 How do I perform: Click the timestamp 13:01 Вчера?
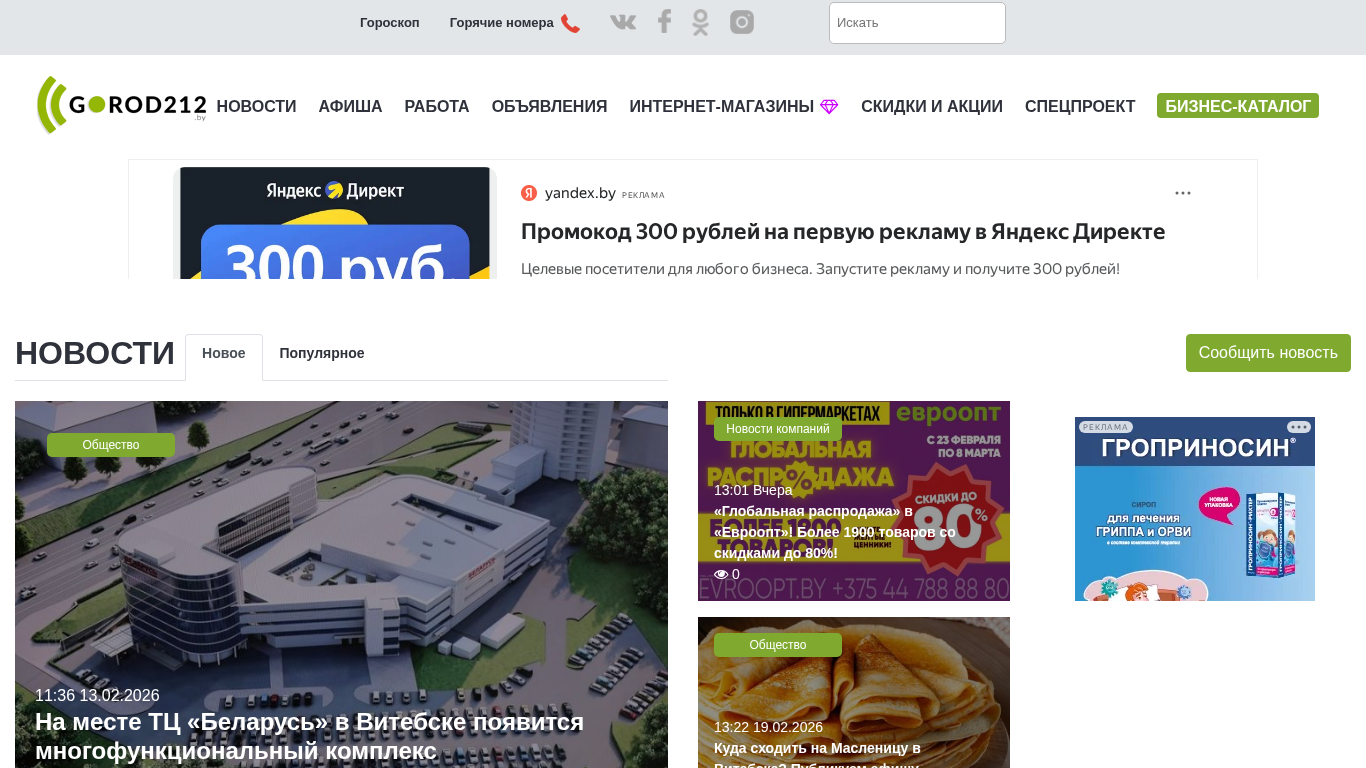point(753,490)
